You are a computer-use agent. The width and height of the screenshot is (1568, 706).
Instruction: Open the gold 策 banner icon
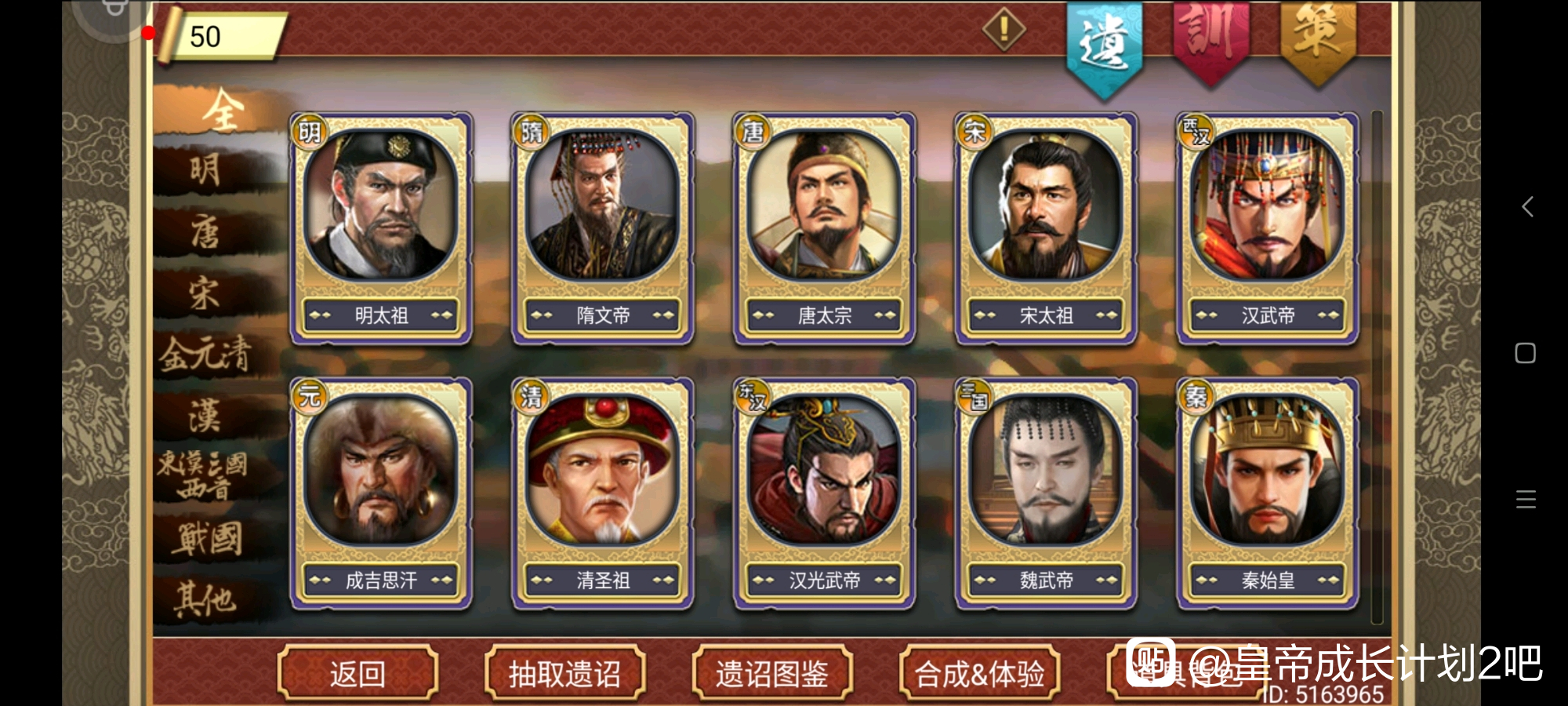(x=1318, y=41)
